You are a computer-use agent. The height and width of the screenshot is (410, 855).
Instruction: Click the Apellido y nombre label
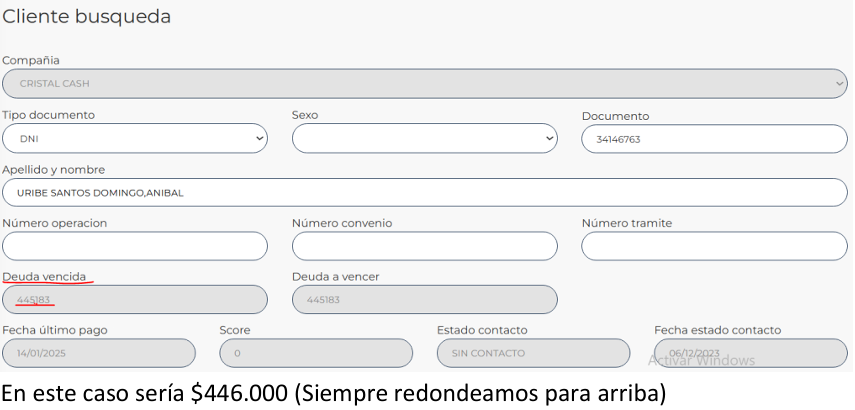pos(54,169)
